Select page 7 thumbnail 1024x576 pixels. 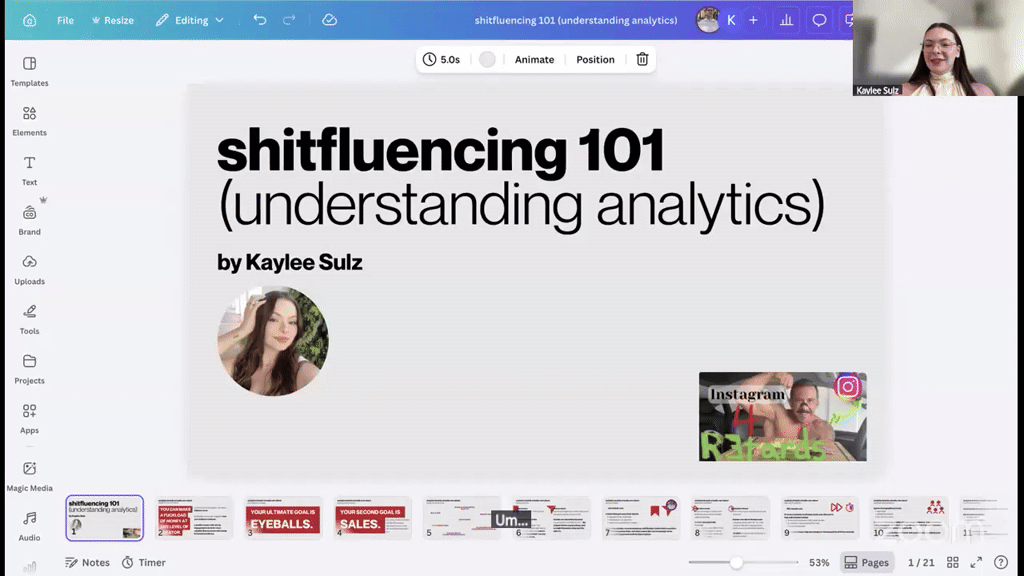tap(641, 518)
